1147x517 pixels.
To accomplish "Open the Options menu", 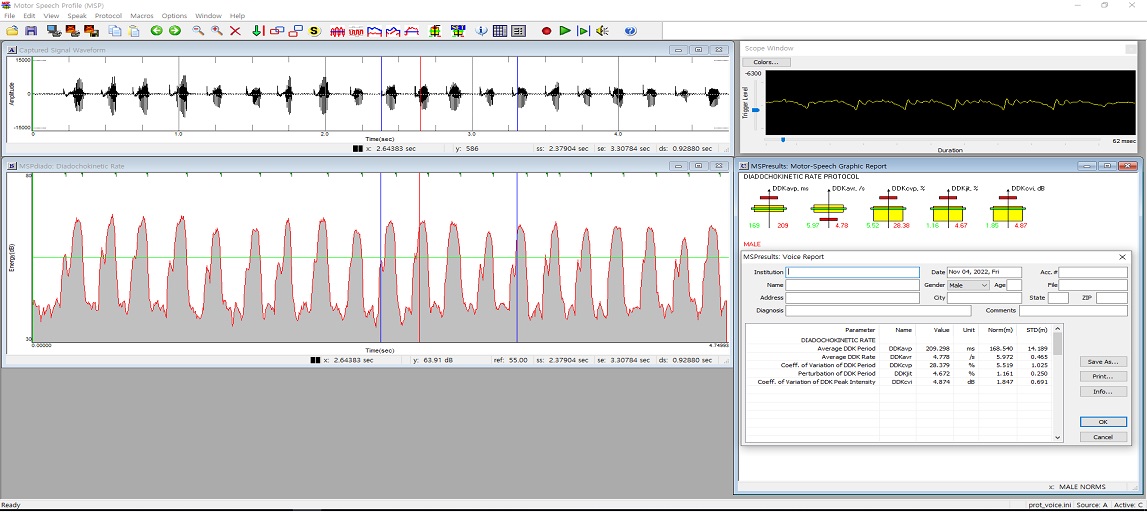I will (x=174, y=15).
